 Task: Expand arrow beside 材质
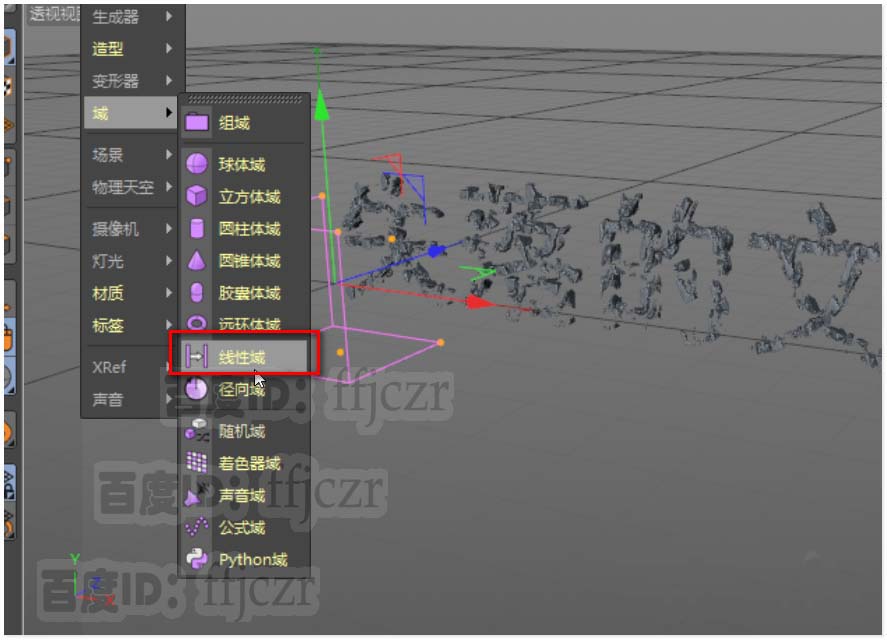pyautogui.click(x=169, y=293)
